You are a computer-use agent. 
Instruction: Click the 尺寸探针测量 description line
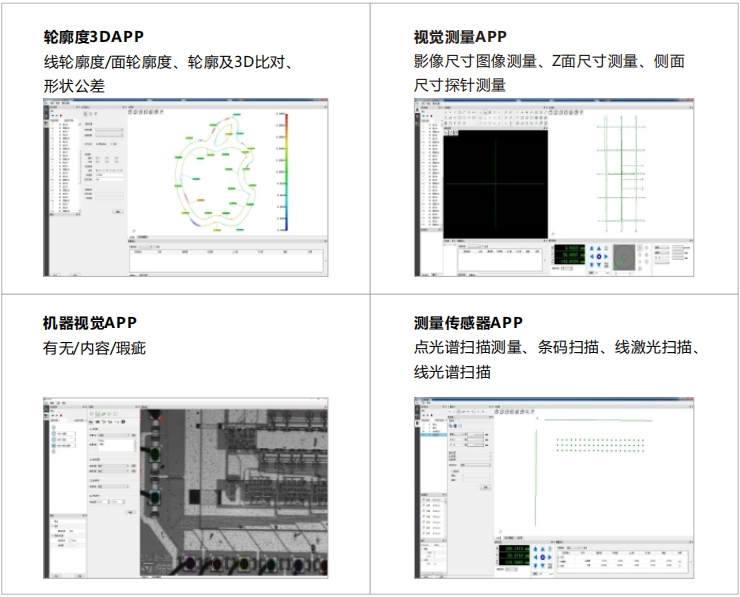click(x=460, y=85)
